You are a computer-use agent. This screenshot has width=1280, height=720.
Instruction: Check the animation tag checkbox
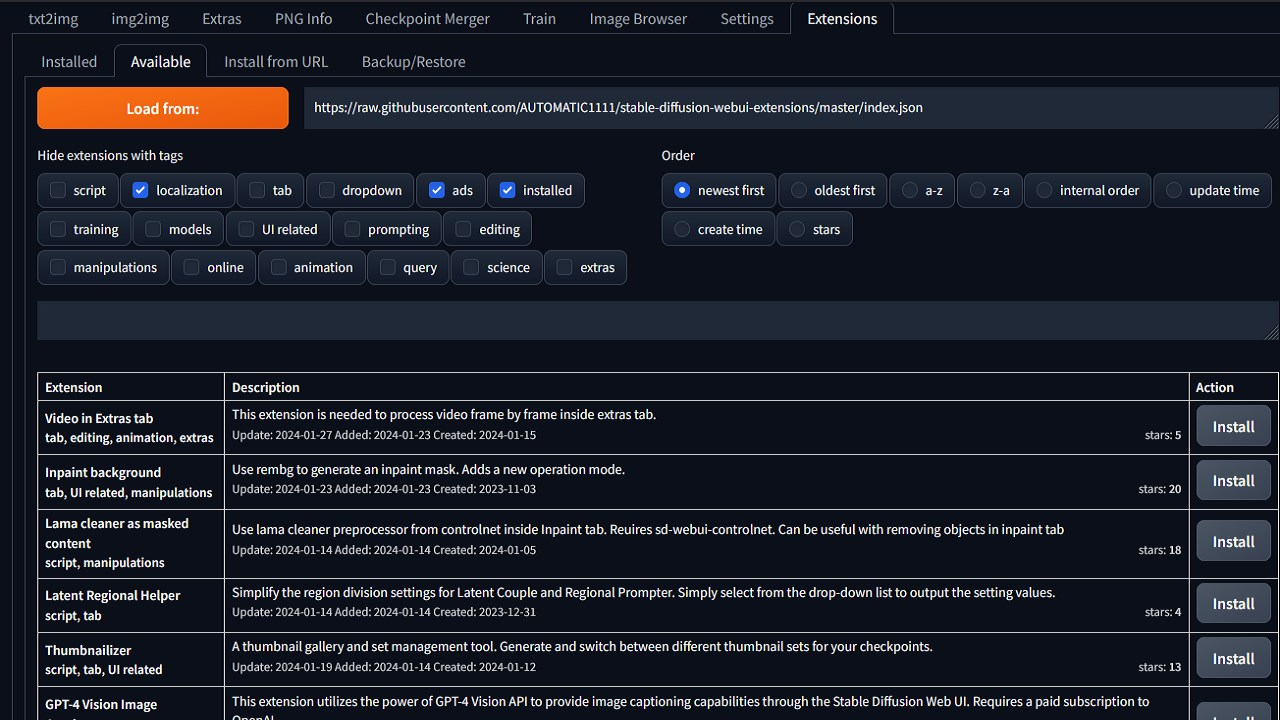279,267
